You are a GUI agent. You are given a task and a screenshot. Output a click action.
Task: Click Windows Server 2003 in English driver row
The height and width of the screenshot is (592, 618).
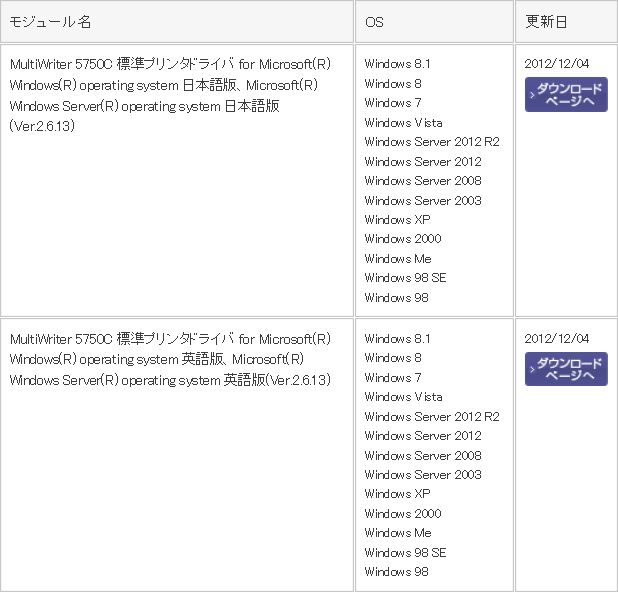coord(423,475)
